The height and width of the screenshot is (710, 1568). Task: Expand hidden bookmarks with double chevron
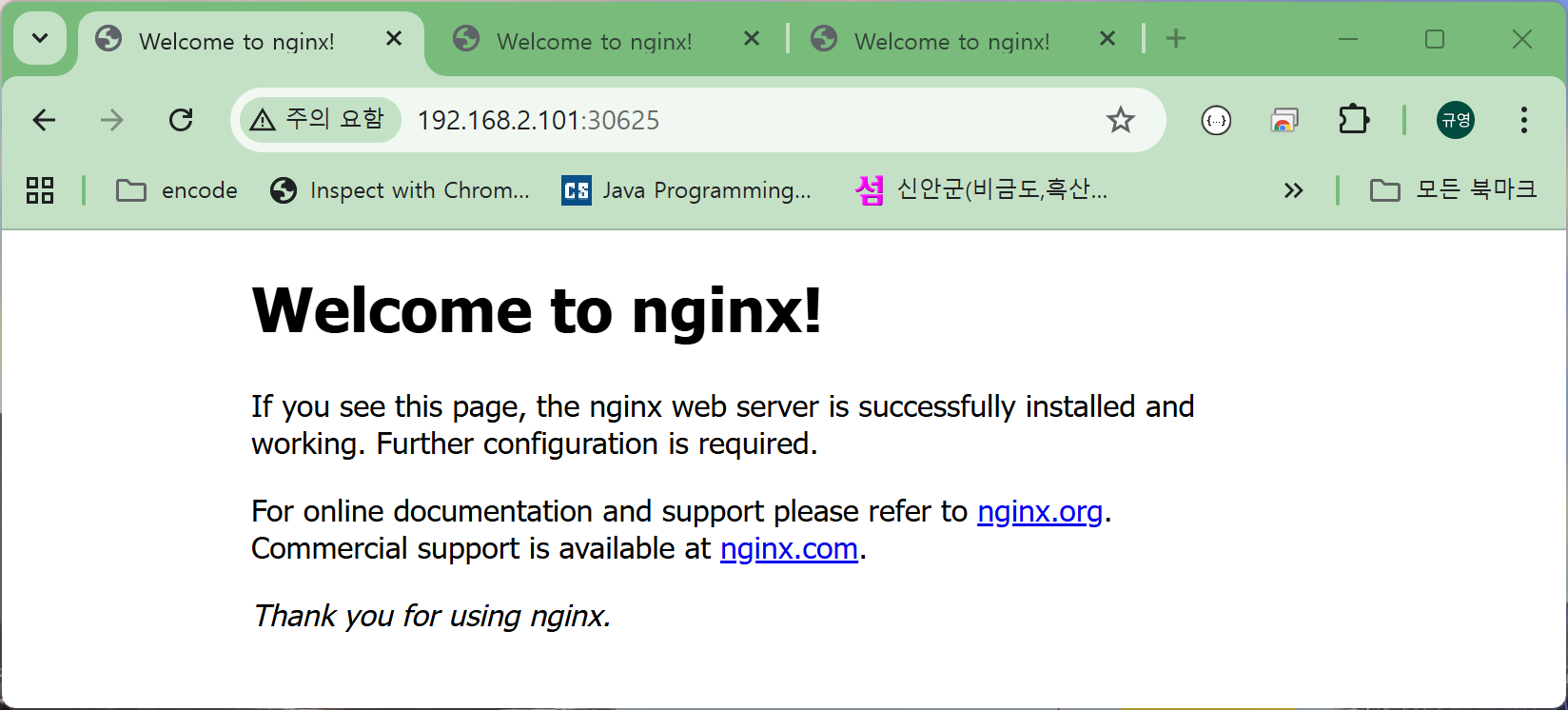click(x=1293, y=190)
